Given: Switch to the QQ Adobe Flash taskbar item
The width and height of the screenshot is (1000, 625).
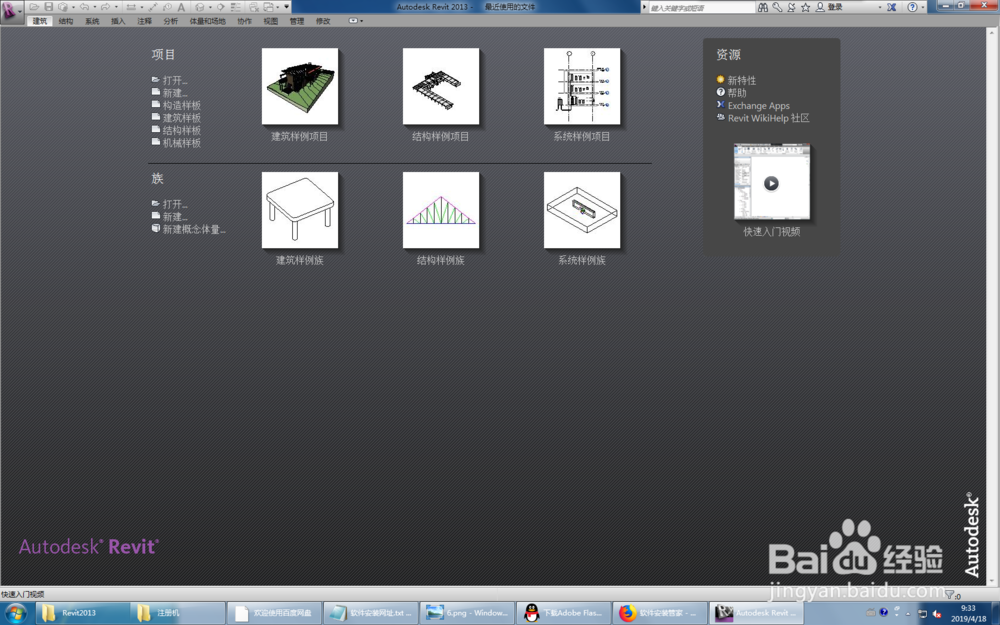Looking at the screenshot, I should point(563,613).
